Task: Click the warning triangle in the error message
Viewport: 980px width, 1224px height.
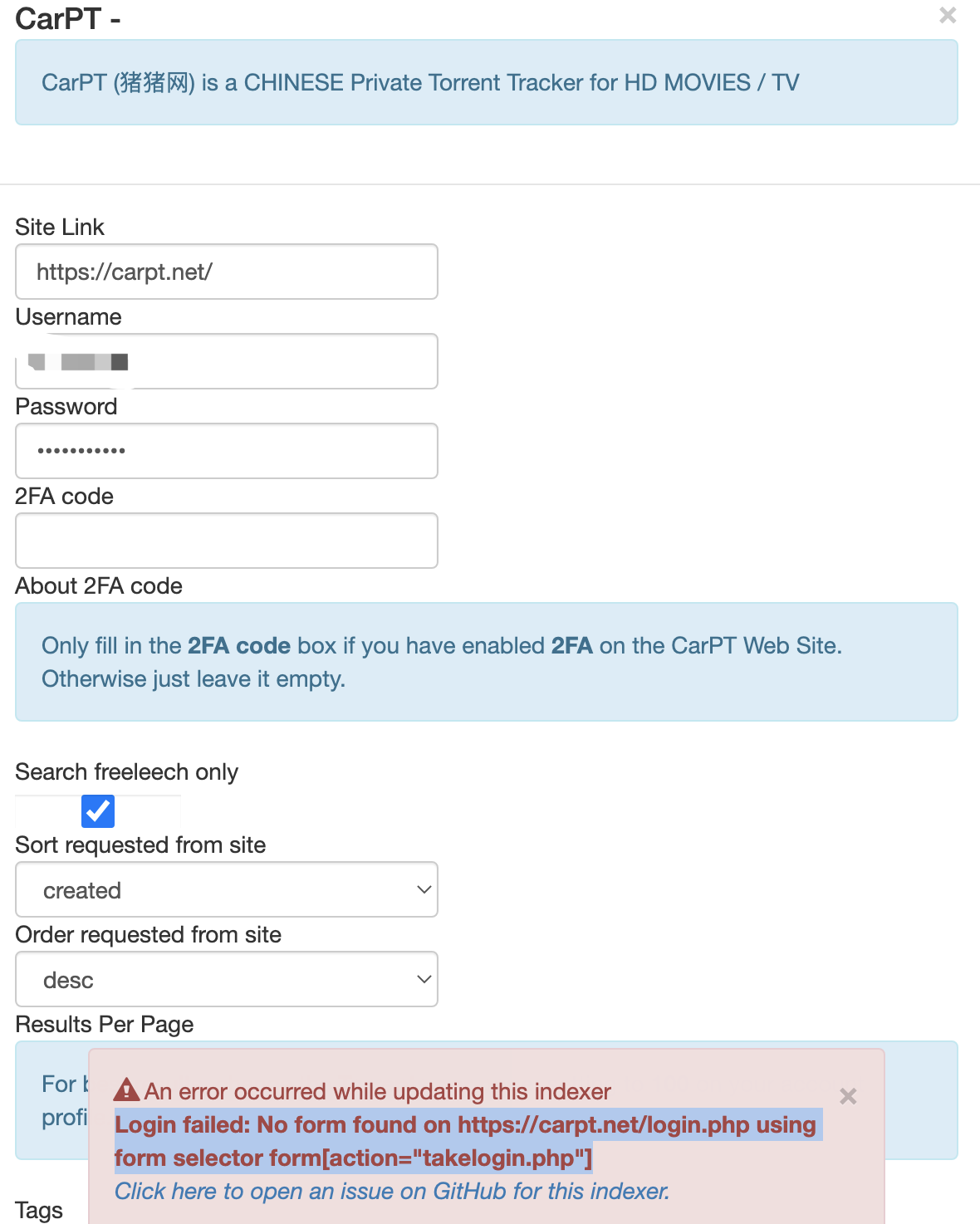Action: [x=125, y=1090]
